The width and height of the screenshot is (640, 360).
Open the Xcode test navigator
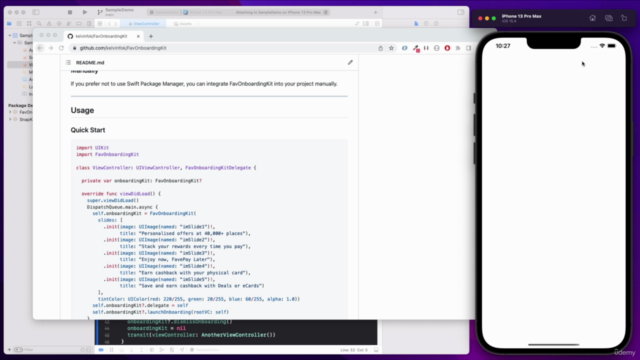(59, 24)
